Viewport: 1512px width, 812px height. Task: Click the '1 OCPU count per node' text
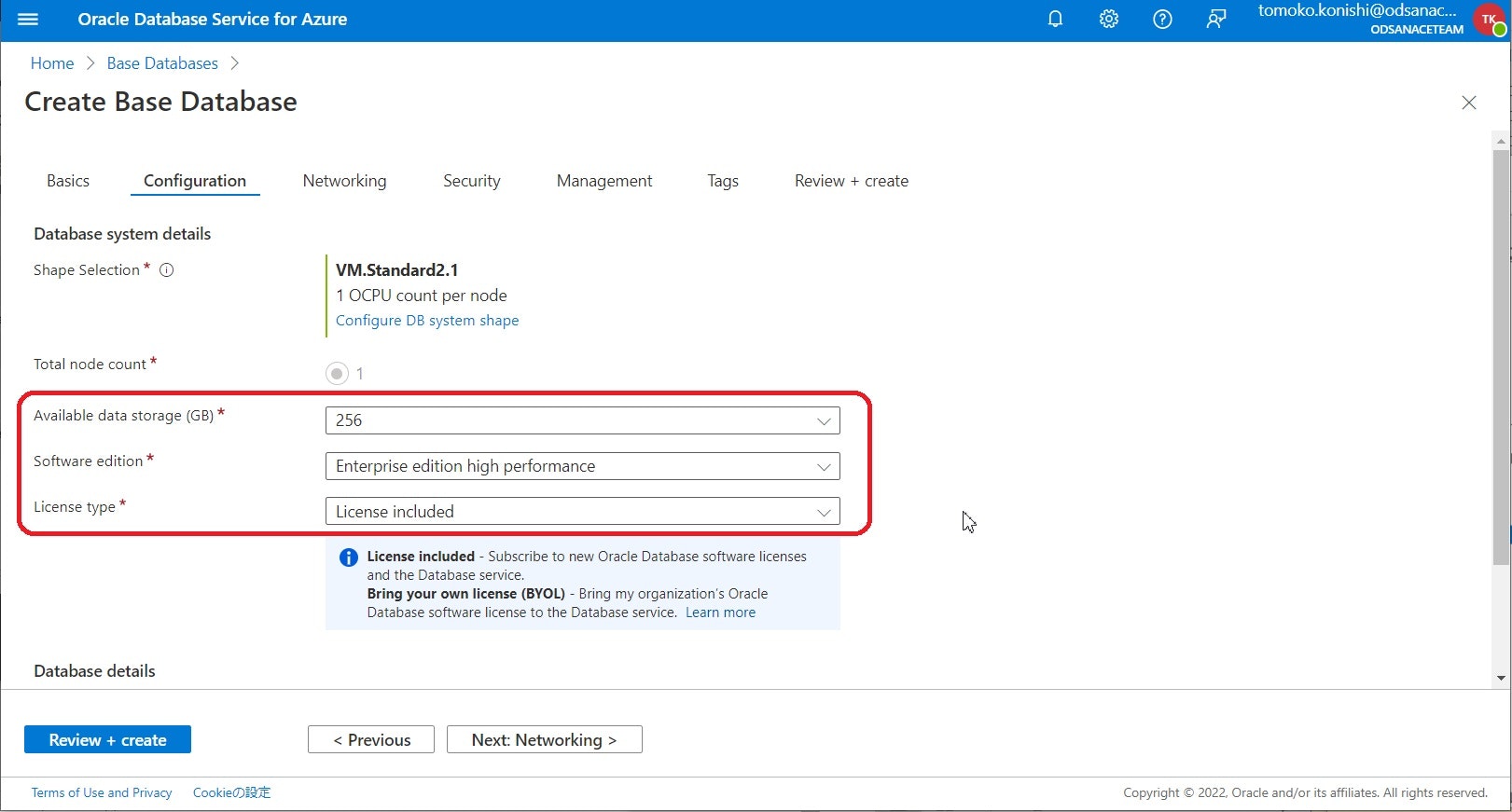coord(422,296)
